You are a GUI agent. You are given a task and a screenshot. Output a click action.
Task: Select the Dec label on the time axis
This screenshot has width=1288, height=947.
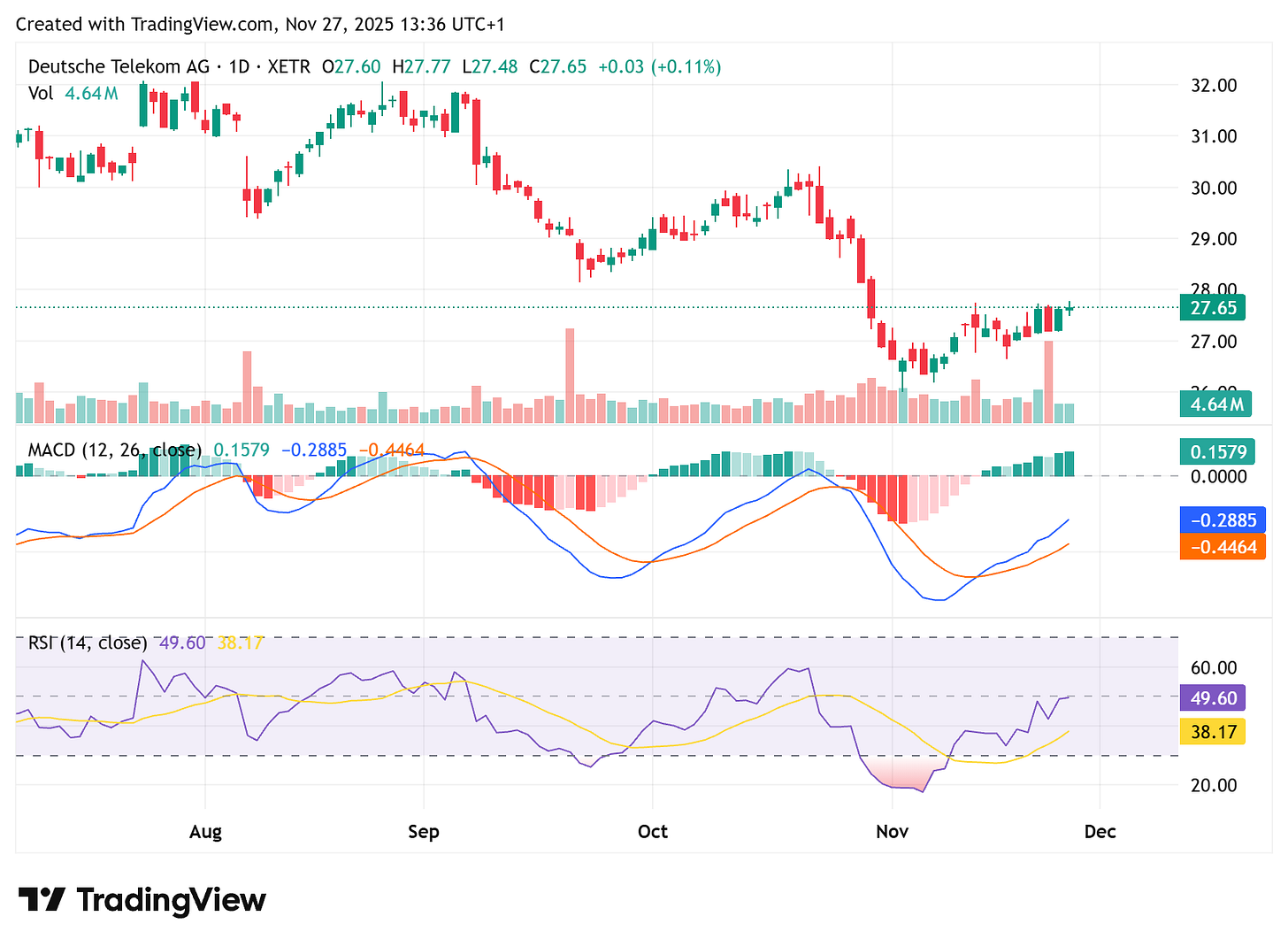[x=1100, y=832]
